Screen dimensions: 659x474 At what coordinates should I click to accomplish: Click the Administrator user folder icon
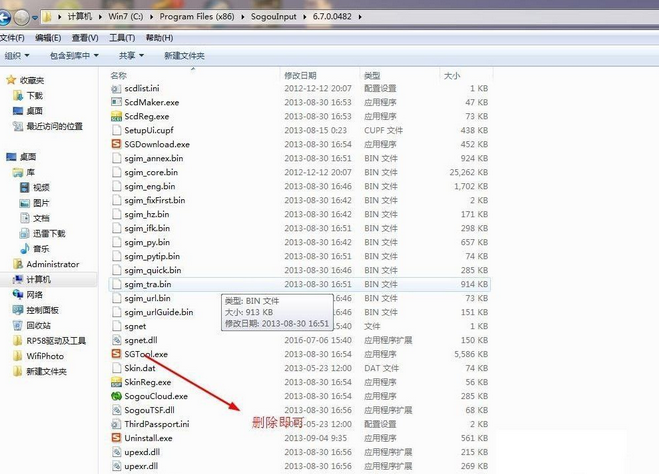coord(18,264)
